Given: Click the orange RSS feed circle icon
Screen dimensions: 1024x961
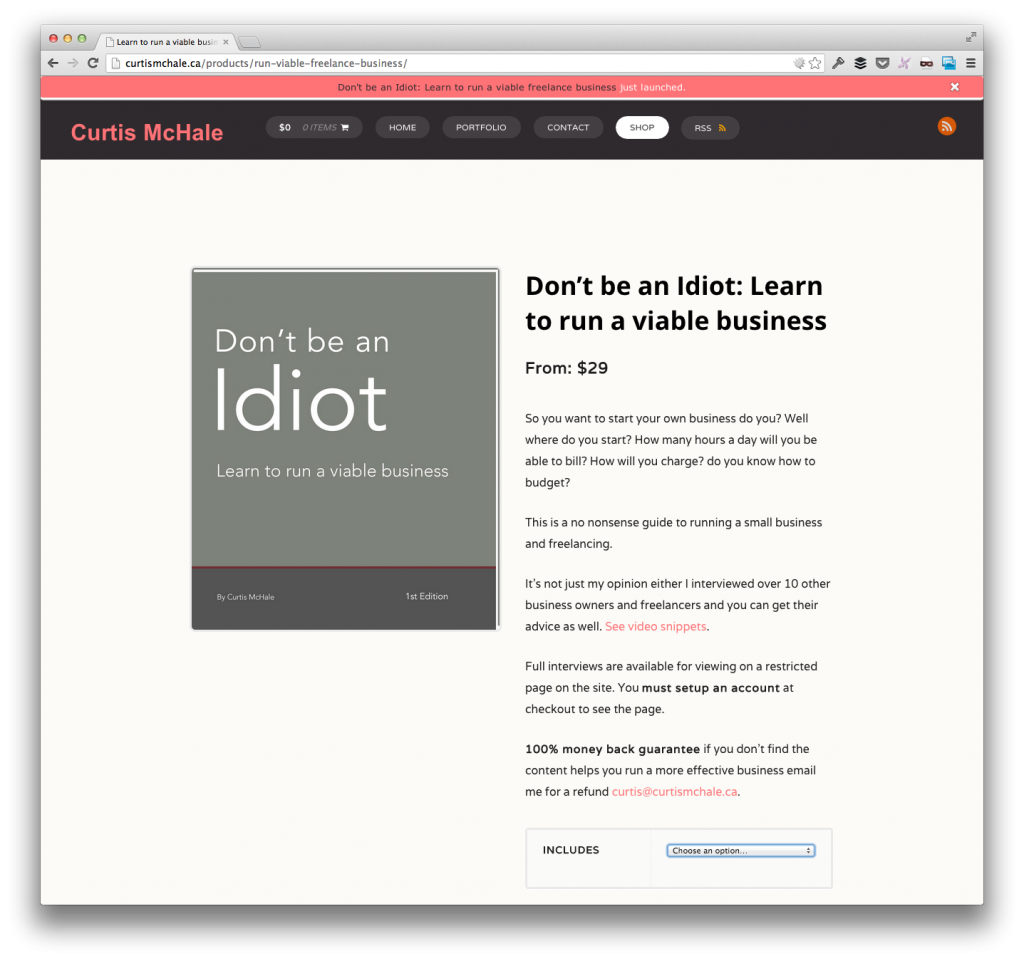Looking at the screenshot, I should (x=947, y=126).
